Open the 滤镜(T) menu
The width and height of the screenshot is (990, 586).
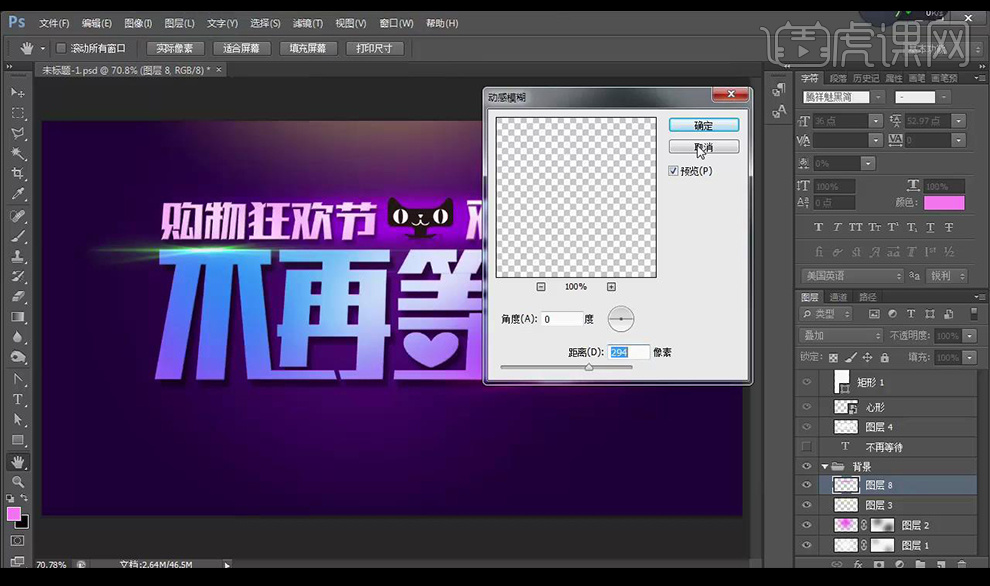click(x=307, y=23)
